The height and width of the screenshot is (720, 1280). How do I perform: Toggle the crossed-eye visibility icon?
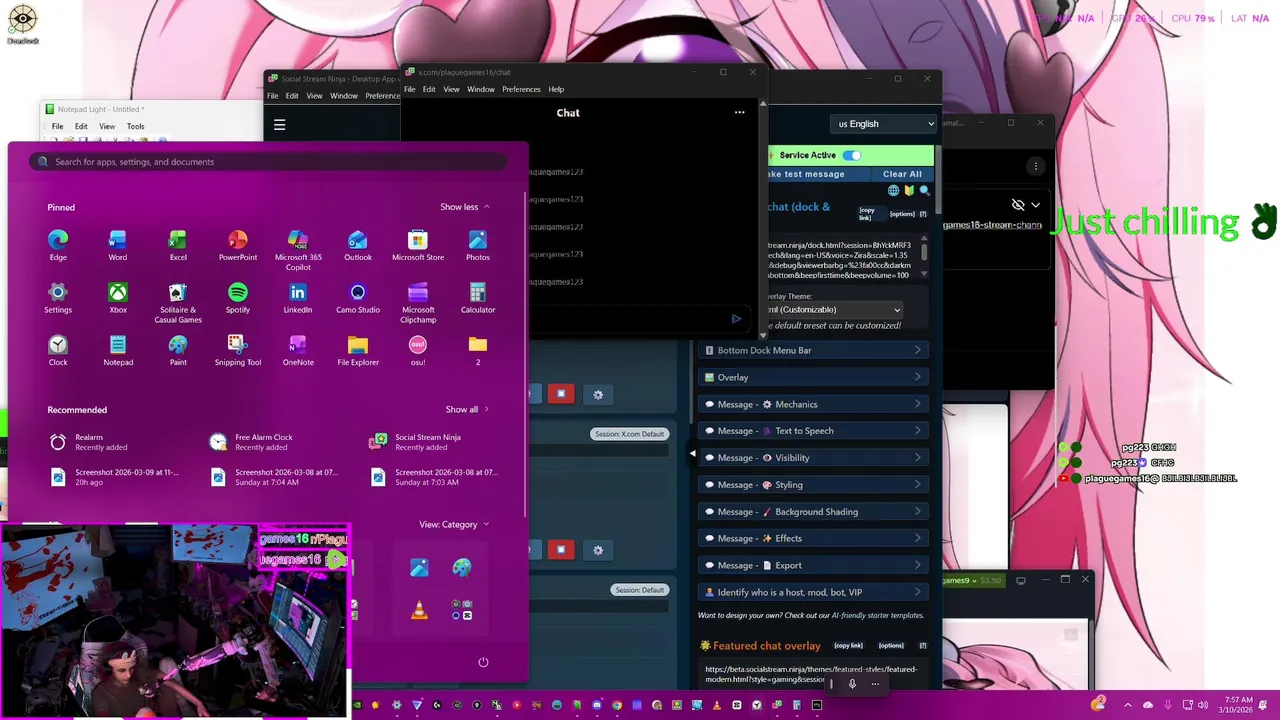click(1018, 205)
